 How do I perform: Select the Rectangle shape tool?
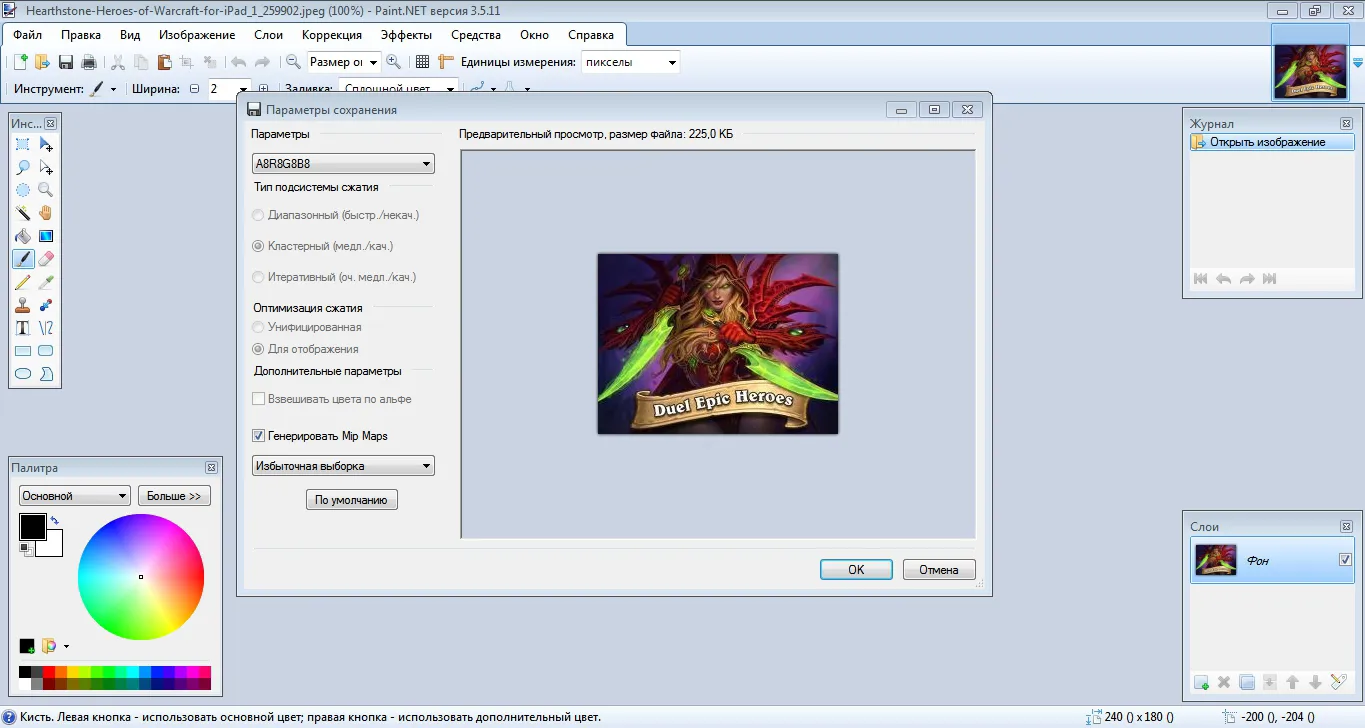[23, 351]
